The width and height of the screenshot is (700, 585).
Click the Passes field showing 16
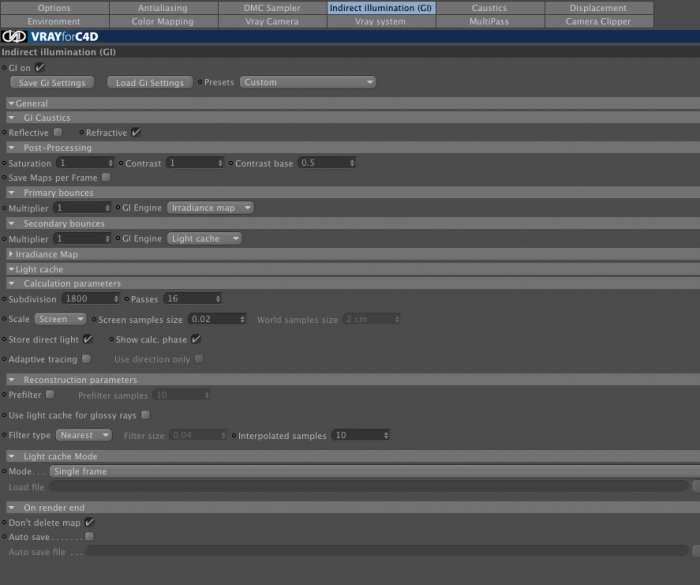click(x=192, y=299)
